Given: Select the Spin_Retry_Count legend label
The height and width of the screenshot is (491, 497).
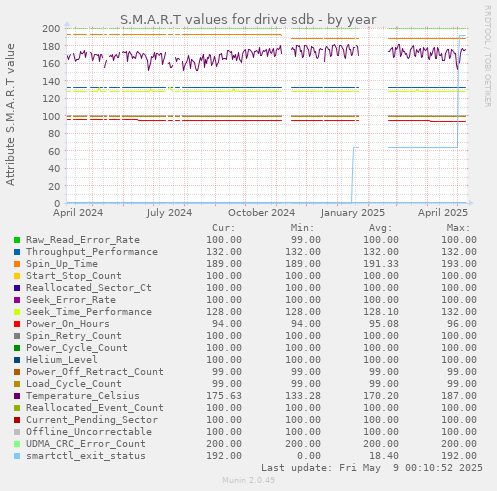Looking at the screenshot, I should coord(74,336).
